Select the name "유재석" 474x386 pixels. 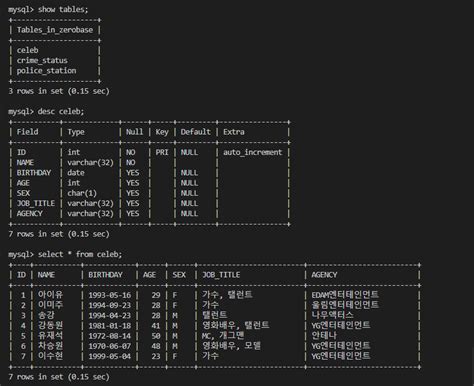click(x=50, y=336)
